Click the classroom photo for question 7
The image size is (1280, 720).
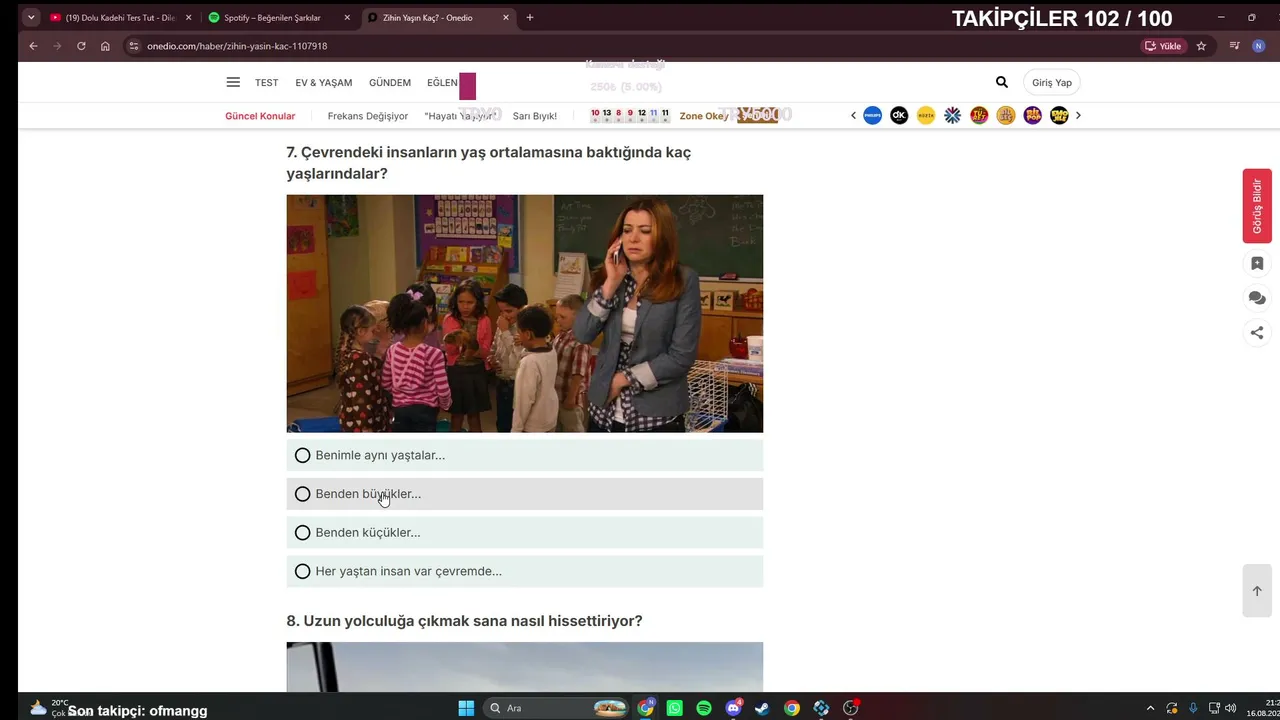pyautogui.click(x=525, y=314)
